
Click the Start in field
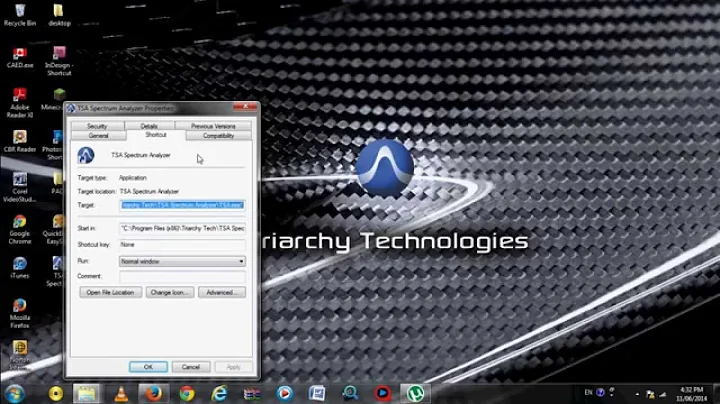(182, 228)
